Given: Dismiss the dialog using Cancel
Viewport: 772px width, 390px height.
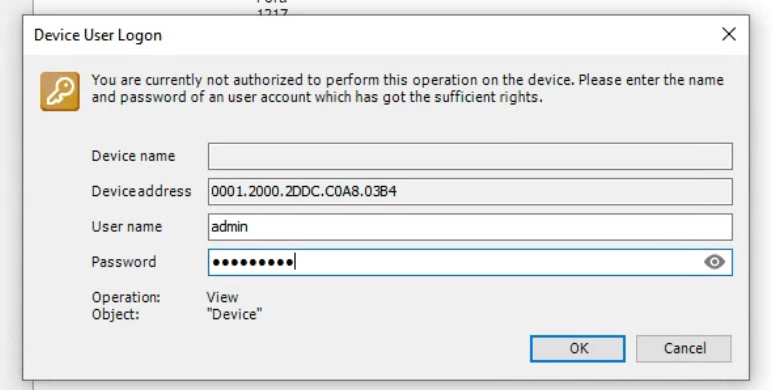Looking at the screenshot, I should click(x=684, y=349).
